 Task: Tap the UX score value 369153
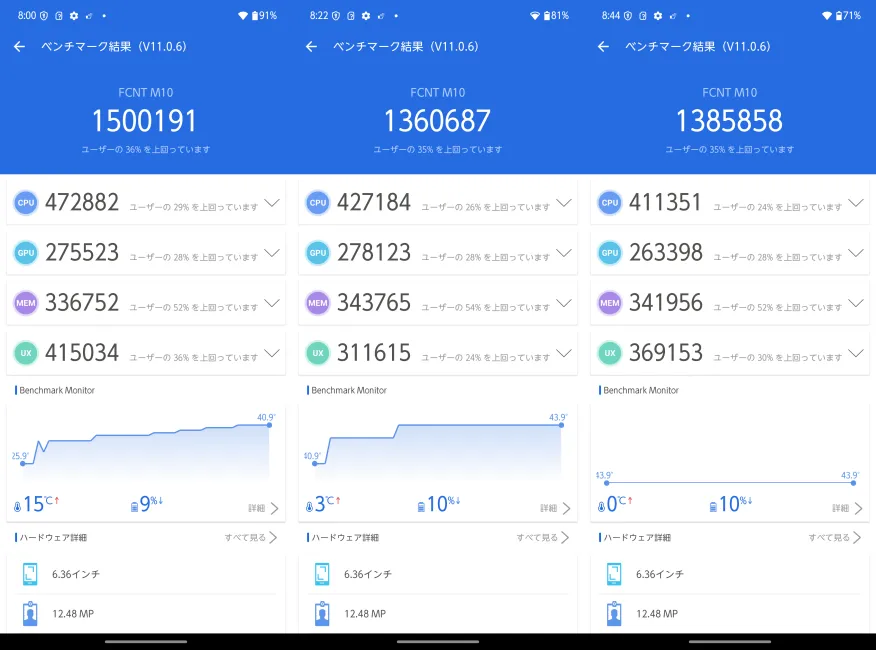(666, 353)
